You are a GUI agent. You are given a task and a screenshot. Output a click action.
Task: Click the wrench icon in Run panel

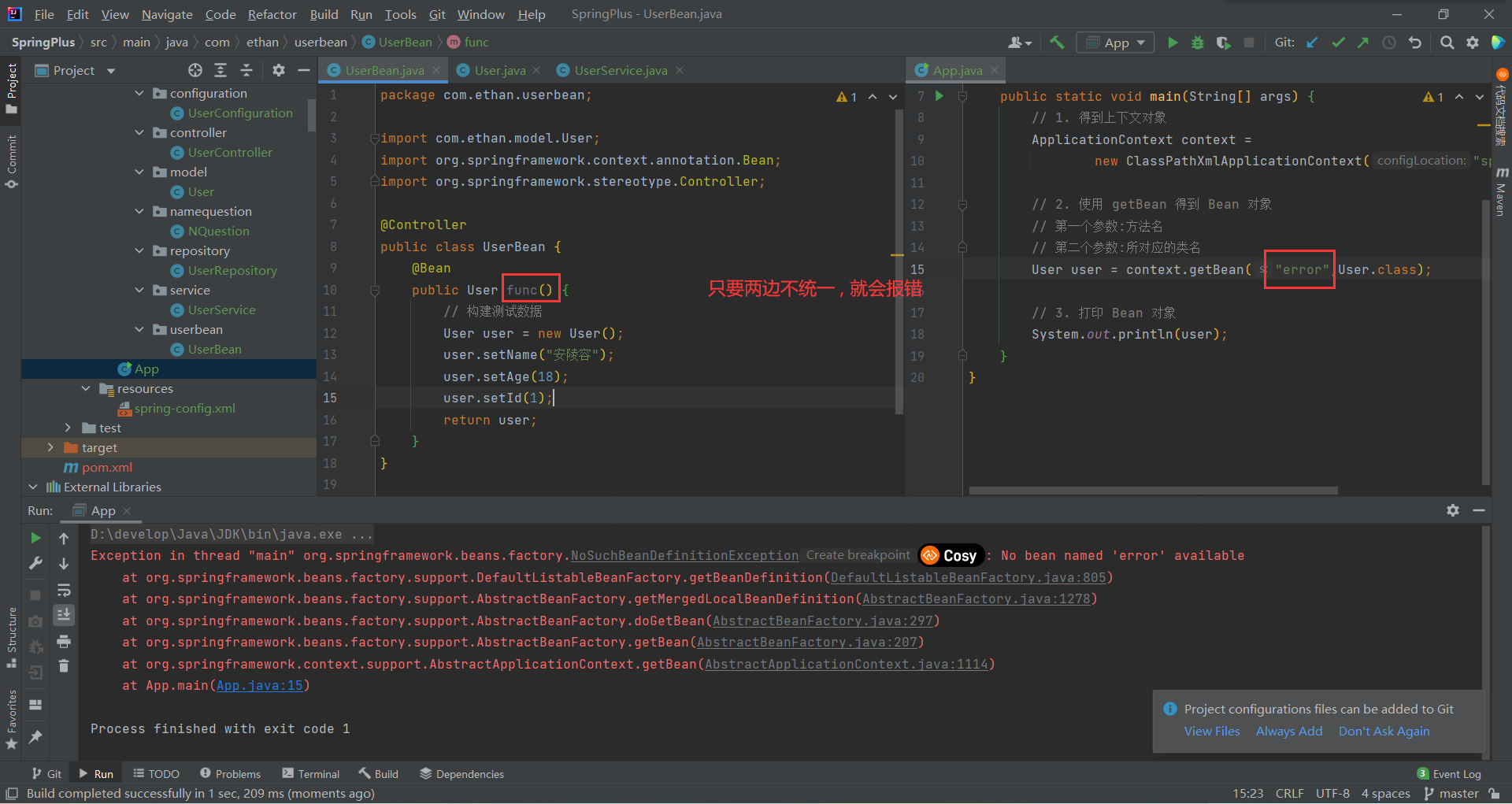pos(35,563)
